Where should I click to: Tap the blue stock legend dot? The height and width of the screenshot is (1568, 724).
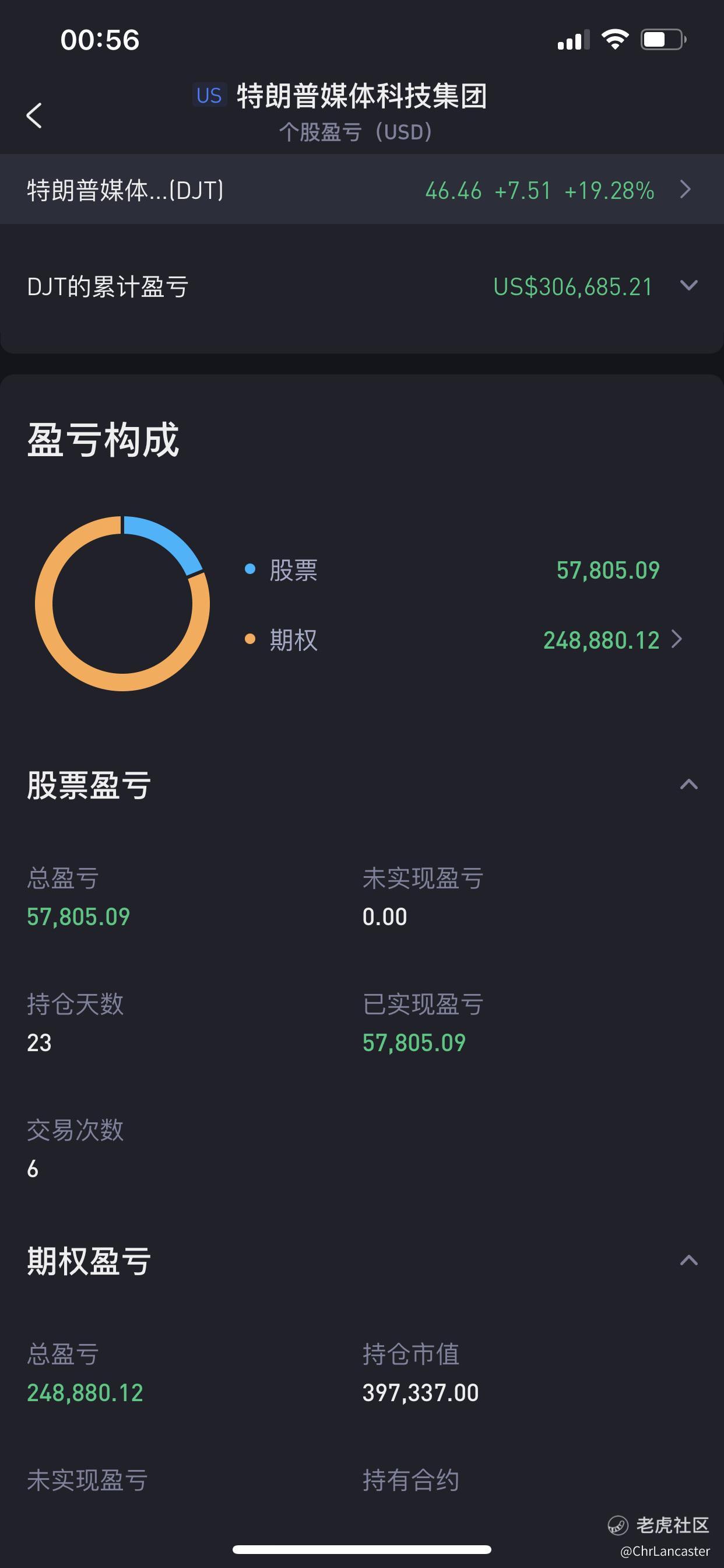(249, 569)
